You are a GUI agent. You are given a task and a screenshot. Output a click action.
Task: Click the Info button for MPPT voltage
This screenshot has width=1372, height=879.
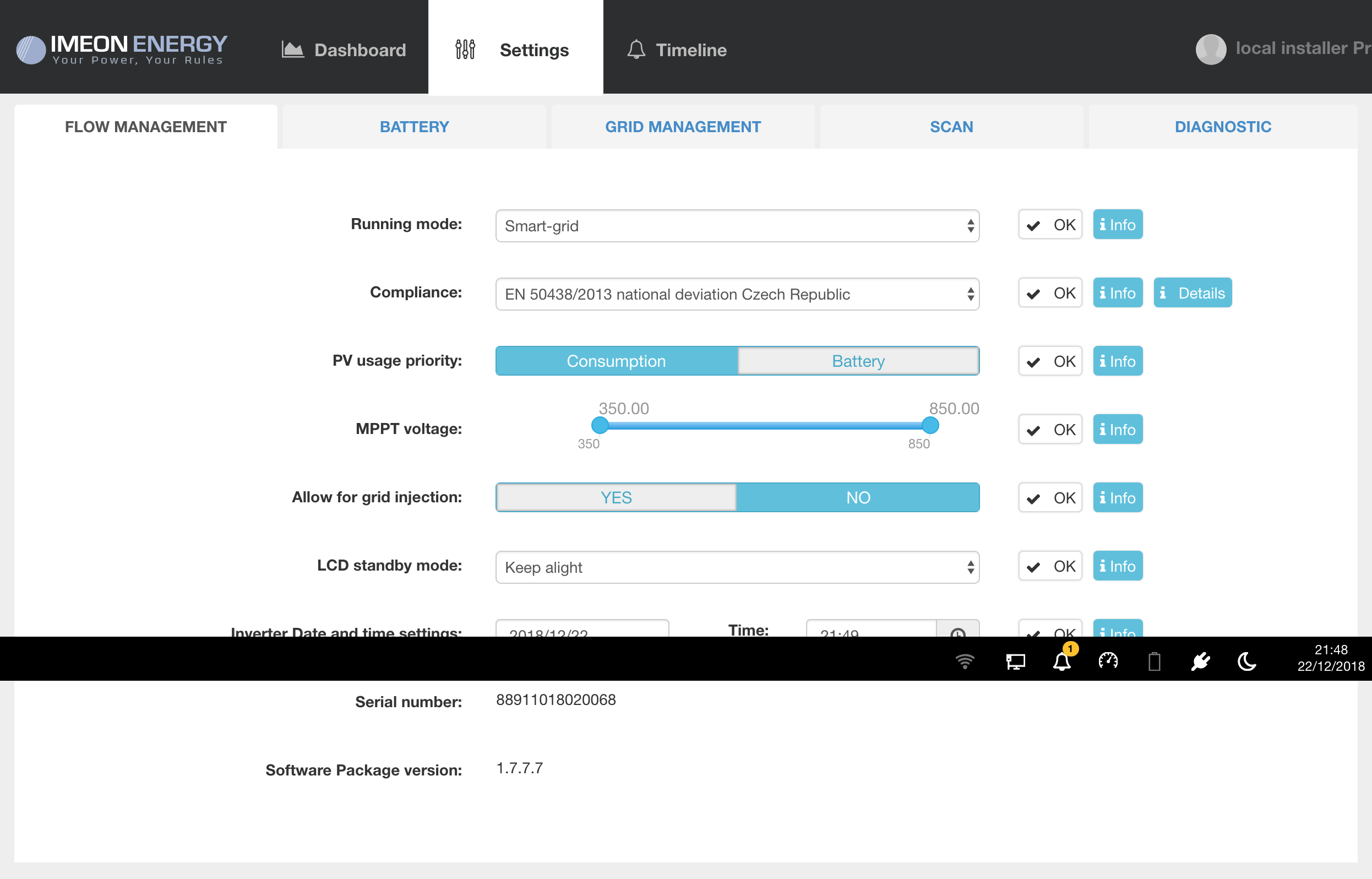[1117, 429]
